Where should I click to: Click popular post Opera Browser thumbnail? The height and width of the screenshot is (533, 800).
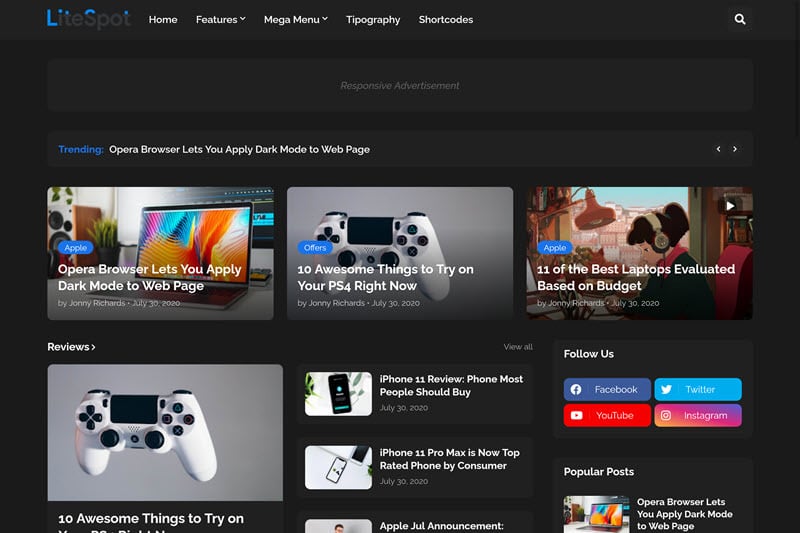pyautogui.click(x=596, y=514)
